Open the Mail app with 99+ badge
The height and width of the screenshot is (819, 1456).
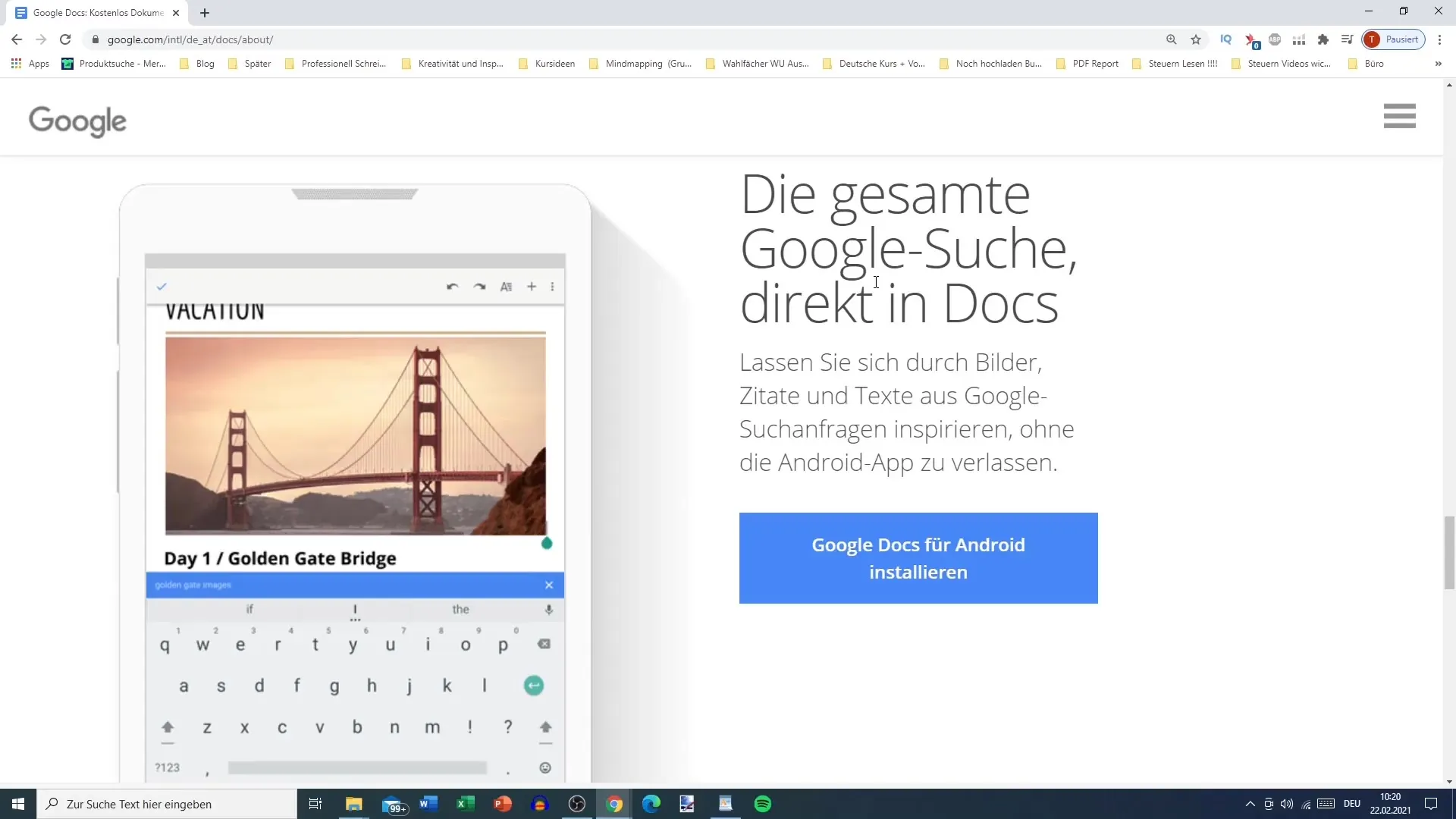tap(393, 804)
